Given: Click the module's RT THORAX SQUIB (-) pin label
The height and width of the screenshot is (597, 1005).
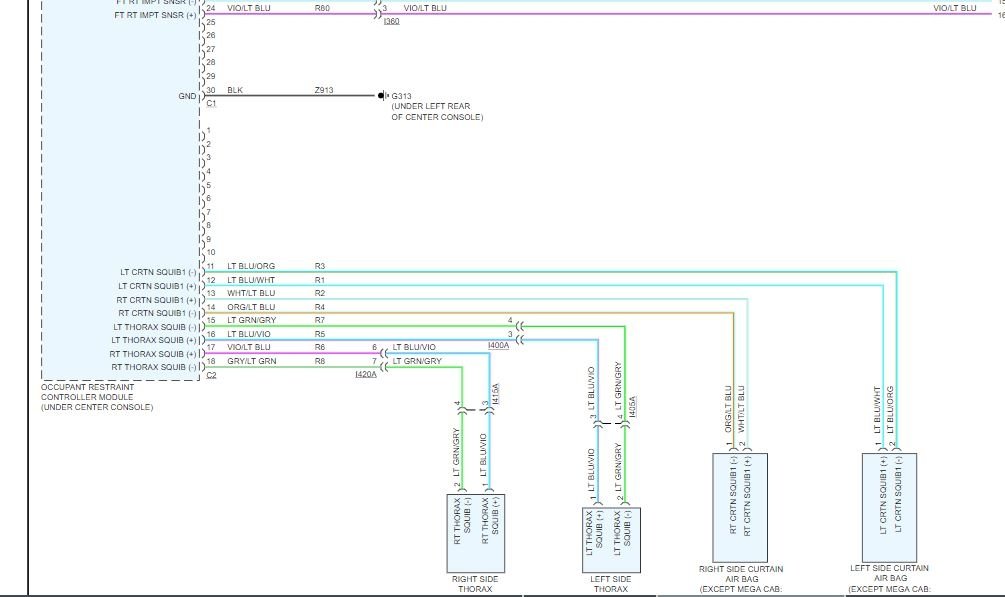Looking at the screenshot, I should point(154,367).
